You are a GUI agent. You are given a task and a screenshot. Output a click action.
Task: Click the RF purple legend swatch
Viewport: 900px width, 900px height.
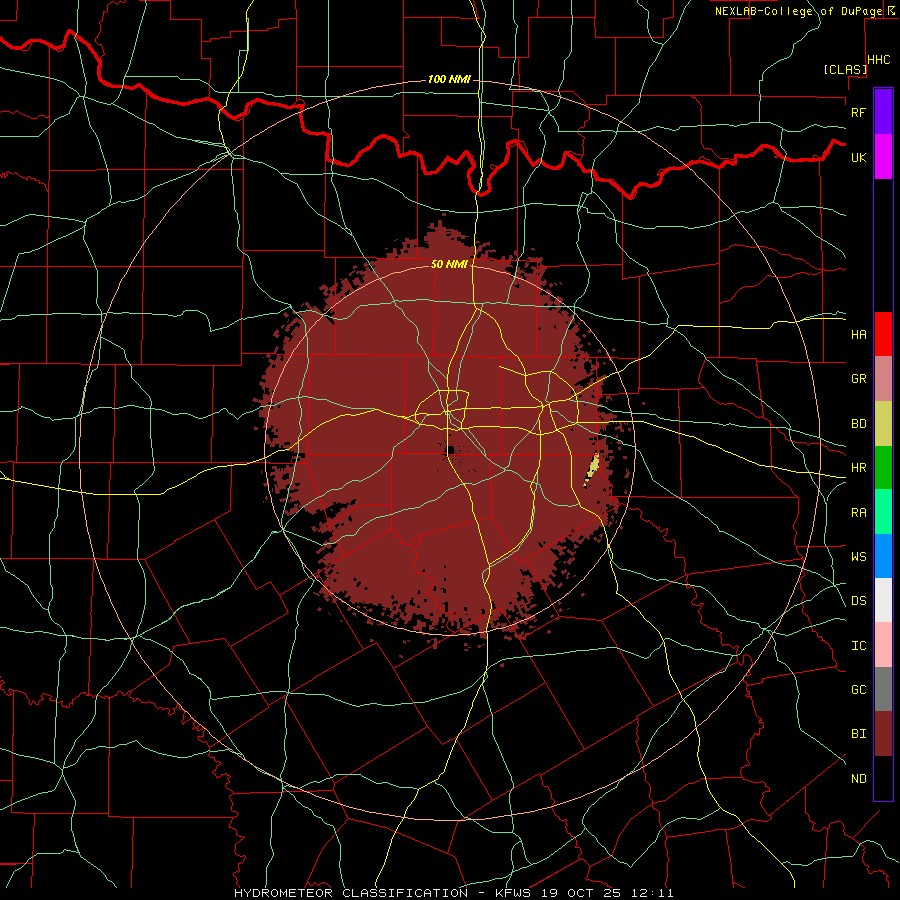coord(883,112)
